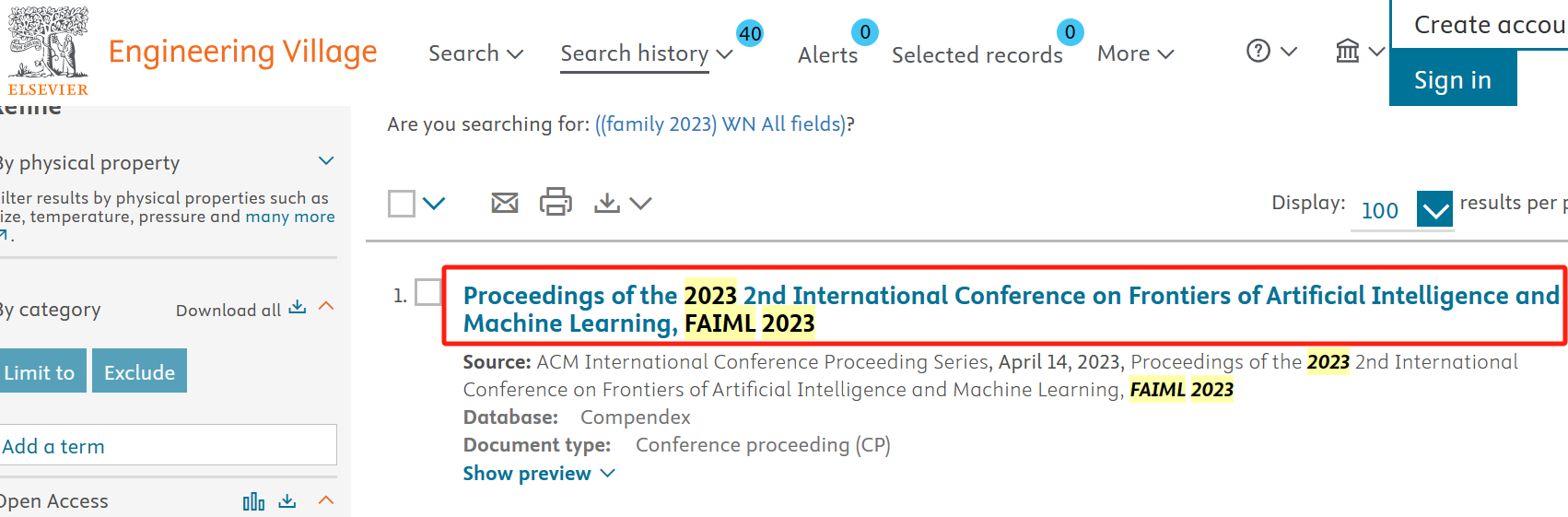Click the download results icon
This screenshot has width=1568, height=517.
tap(607, 203)
